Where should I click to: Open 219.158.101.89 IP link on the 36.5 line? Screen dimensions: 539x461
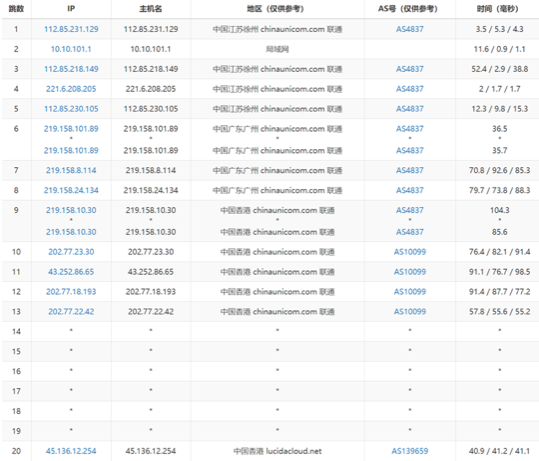click(x=71, y=129)
